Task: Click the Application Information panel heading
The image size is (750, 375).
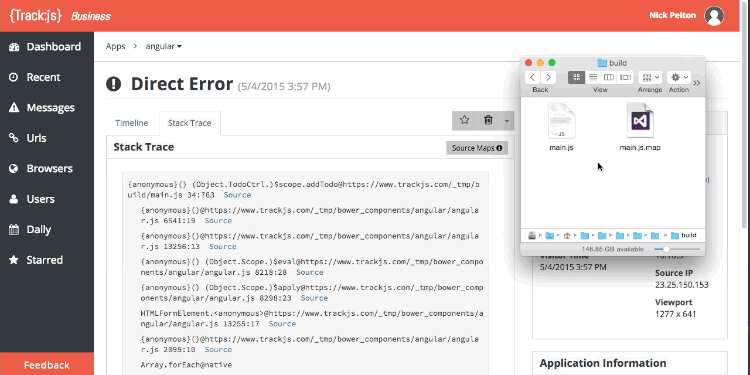Action: (x=603, y=363)
